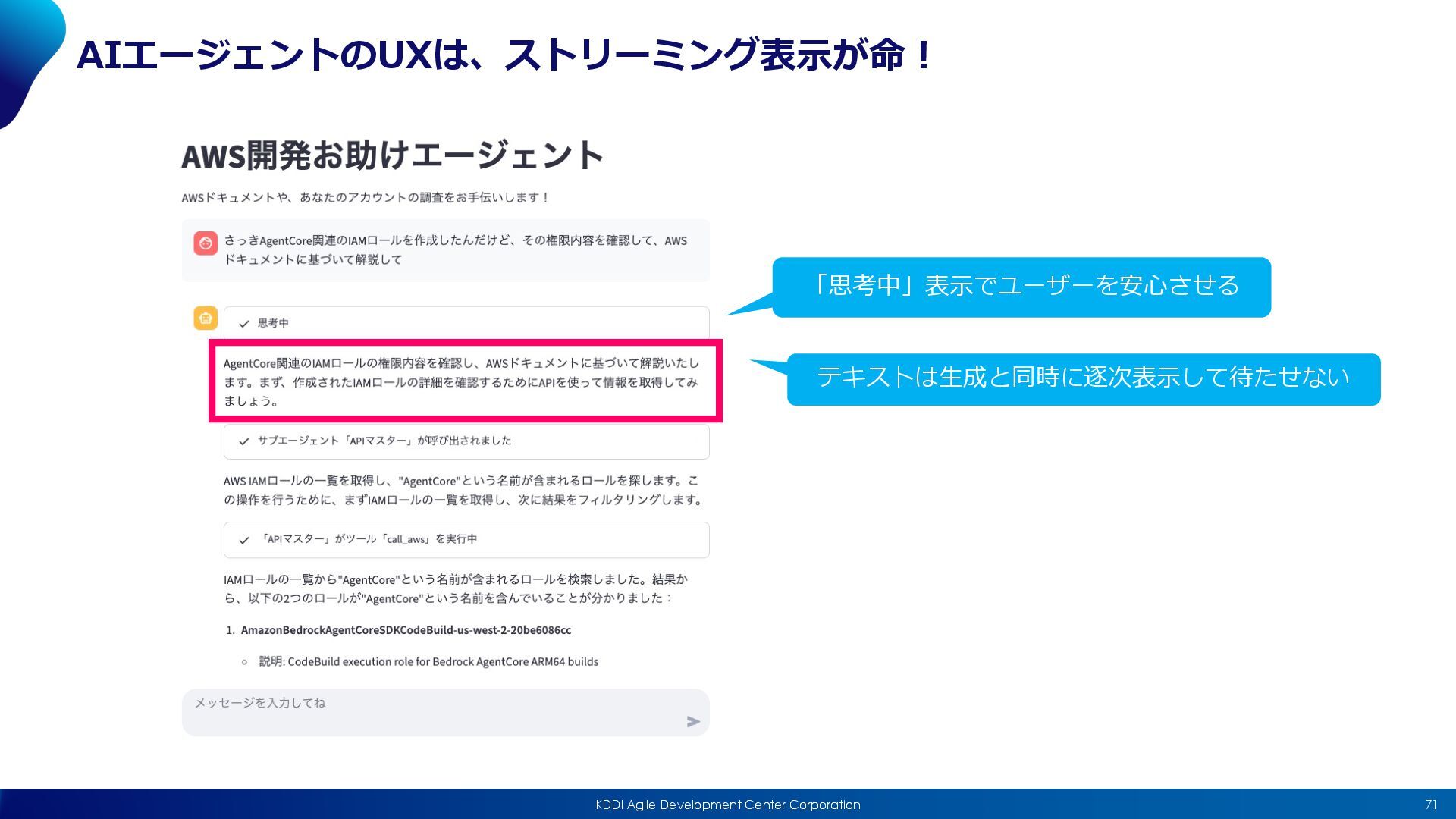Click the slide title AIエージェントのUXは、ストリーミング表示が命！

click(505, 55)
